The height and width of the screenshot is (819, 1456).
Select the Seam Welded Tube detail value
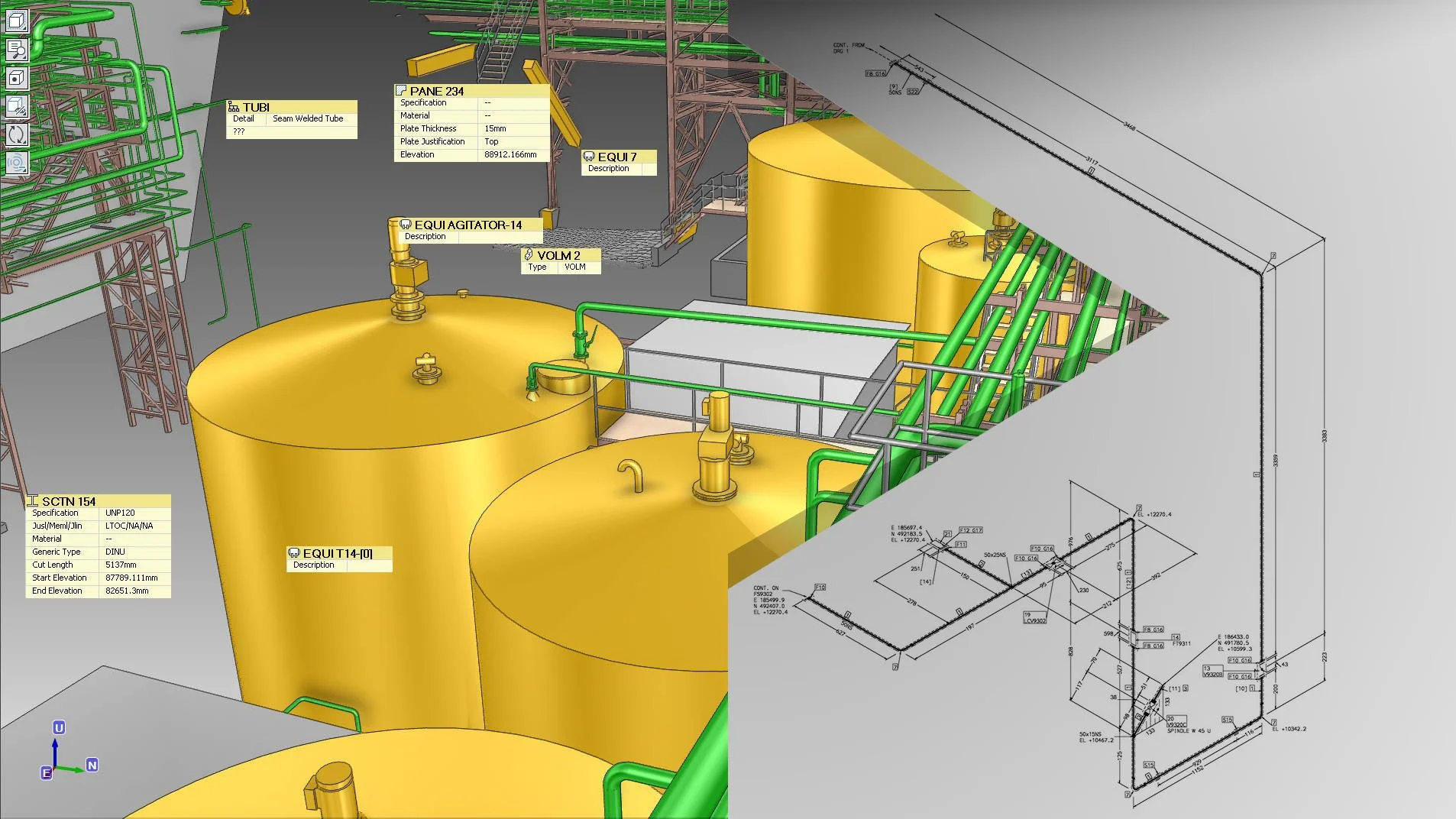(x=309, y=119)
